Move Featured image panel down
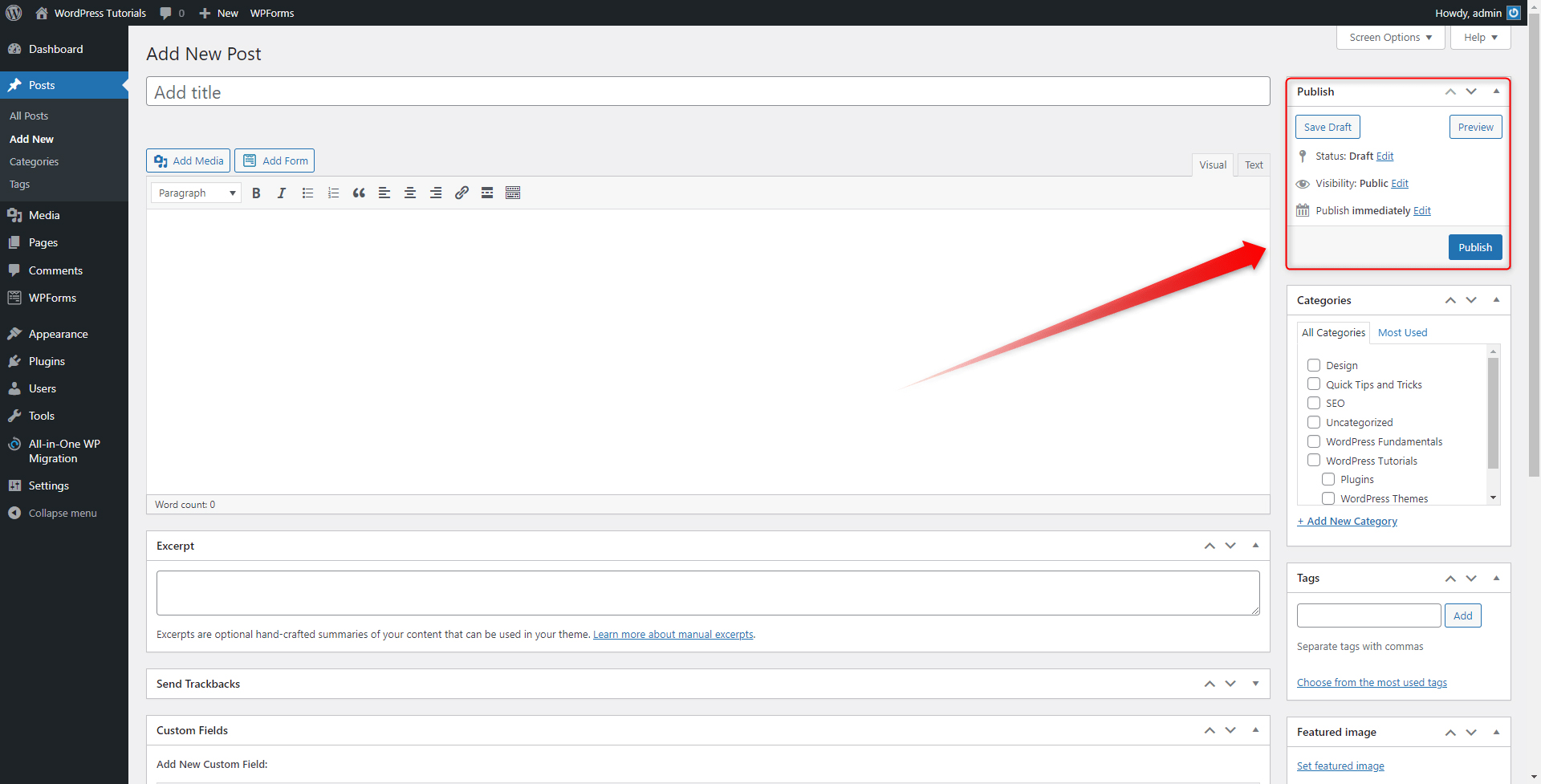Viewport: 1541px width, 784px height. pos(1471,732)
